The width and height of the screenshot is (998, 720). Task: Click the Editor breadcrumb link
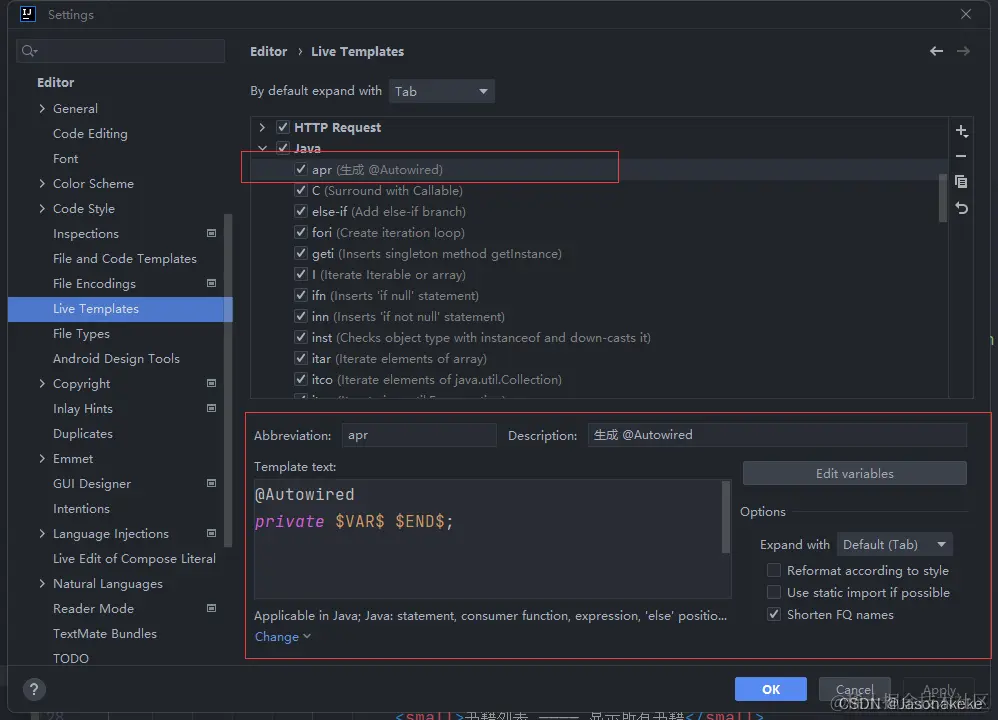(x=269, y=52)
